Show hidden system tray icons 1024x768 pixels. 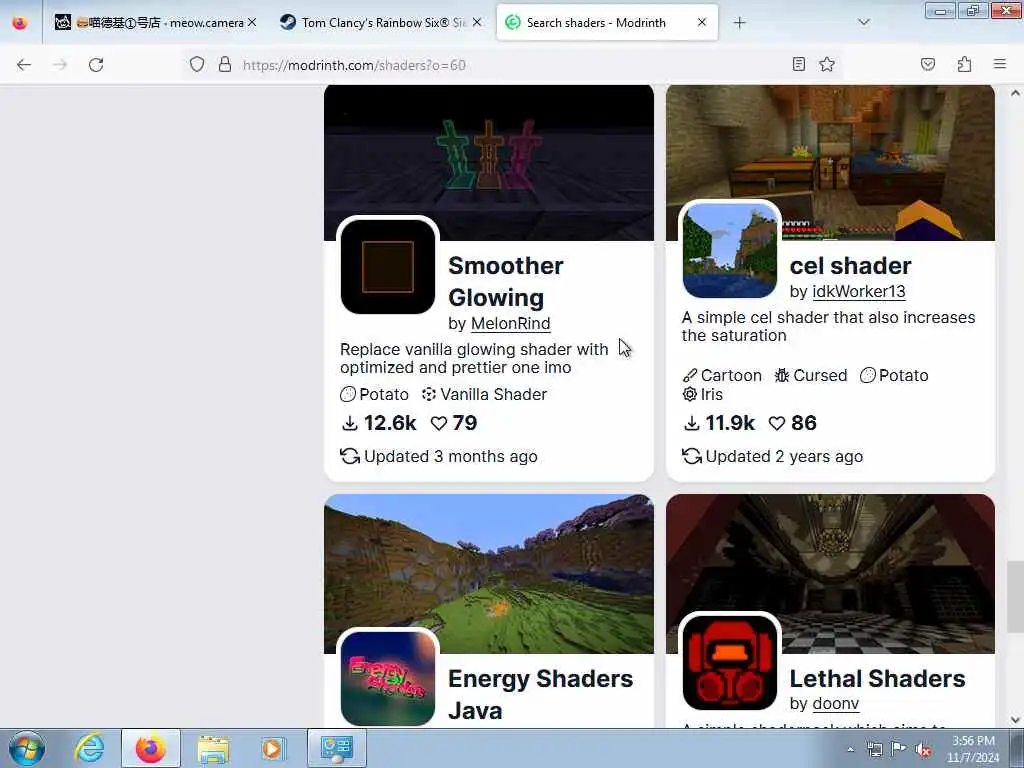pos(850,750)
